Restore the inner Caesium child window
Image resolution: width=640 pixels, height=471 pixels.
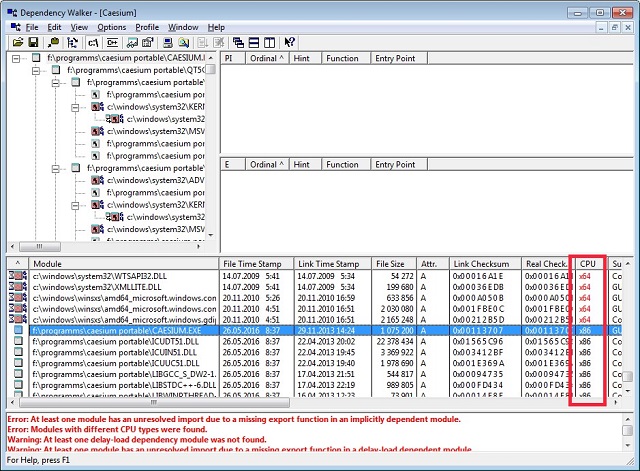tap(615, 27)
